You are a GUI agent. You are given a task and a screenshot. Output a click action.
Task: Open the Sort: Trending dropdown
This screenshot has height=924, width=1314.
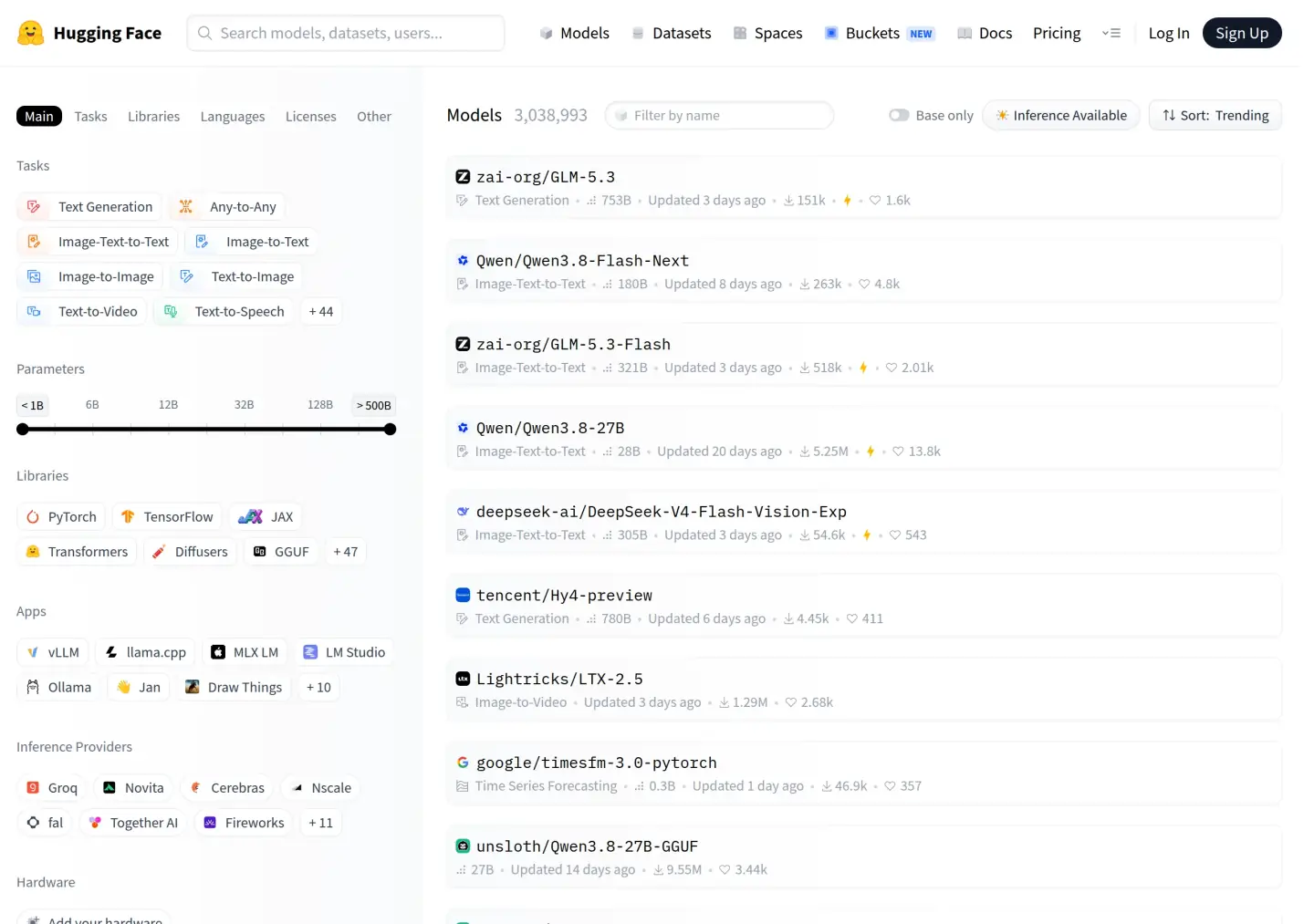[x=1215, y=116]
